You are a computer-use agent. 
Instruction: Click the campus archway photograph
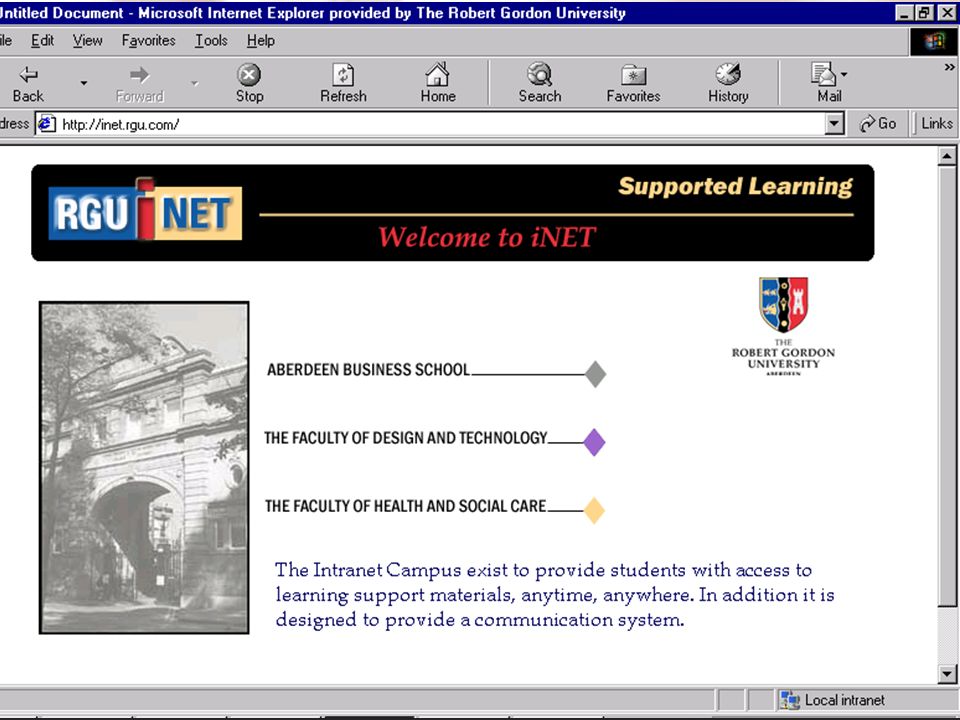144,467
